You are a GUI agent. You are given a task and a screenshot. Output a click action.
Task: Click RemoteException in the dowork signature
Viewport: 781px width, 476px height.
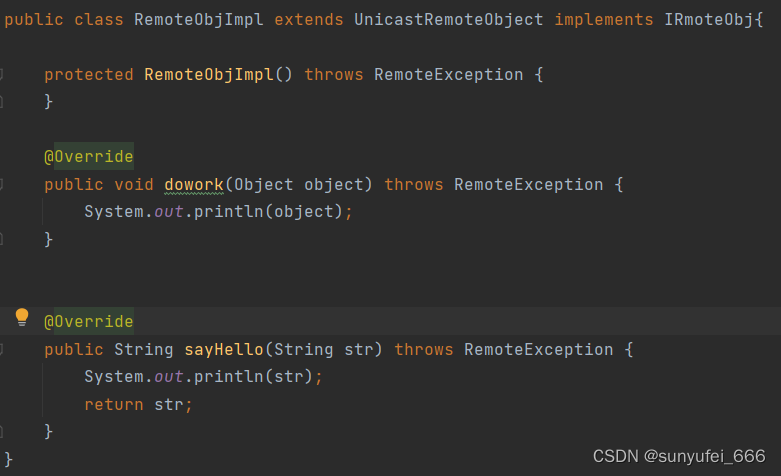click(528, 184)
